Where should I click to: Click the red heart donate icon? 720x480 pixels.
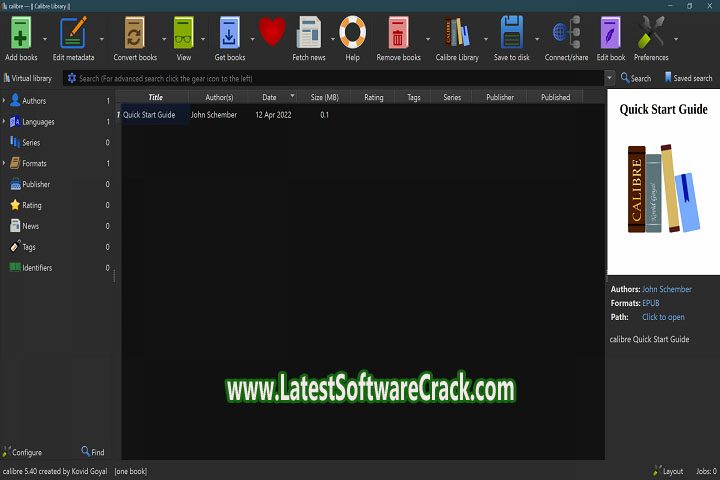tap(272, 33)
